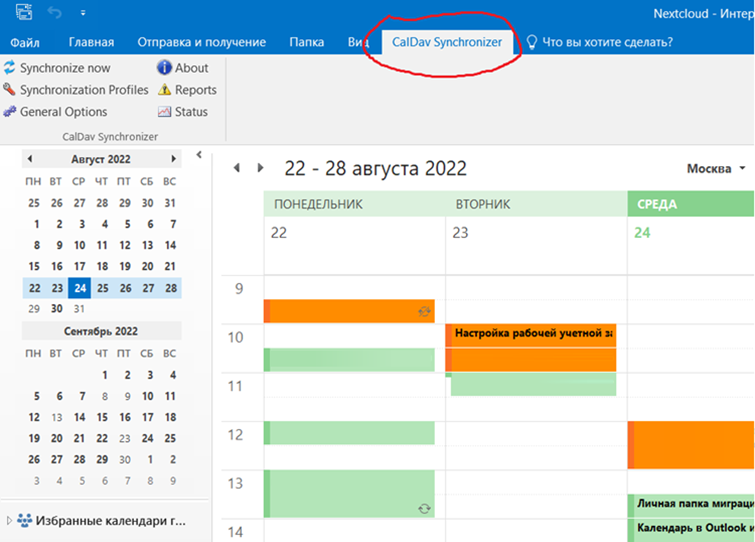Image resolution: width=755 pixels, height=542 pixels.
Task: Click date 24 in week view
Action: [642, 233]
